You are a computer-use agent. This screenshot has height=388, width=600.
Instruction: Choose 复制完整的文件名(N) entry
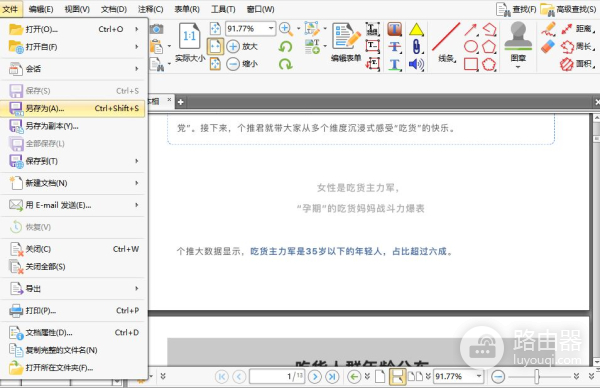[73, 350]
